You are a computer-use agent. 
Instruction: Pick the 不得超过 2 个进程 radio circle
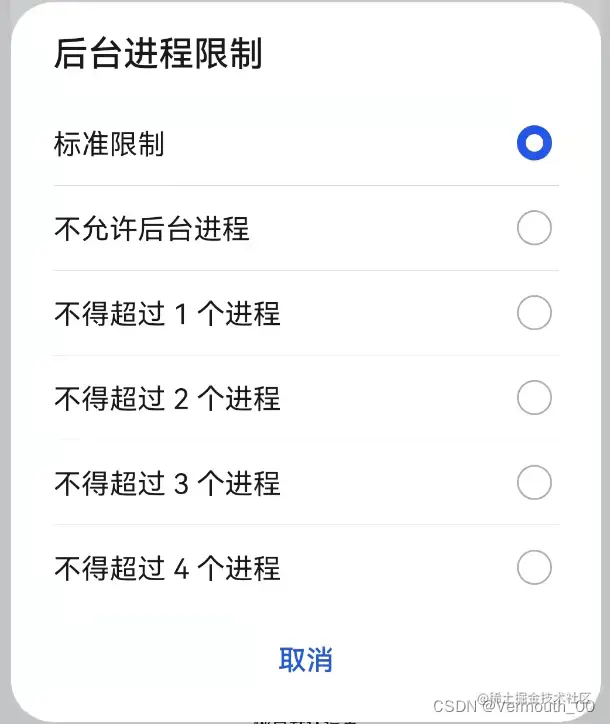click(x=534, y=398)
